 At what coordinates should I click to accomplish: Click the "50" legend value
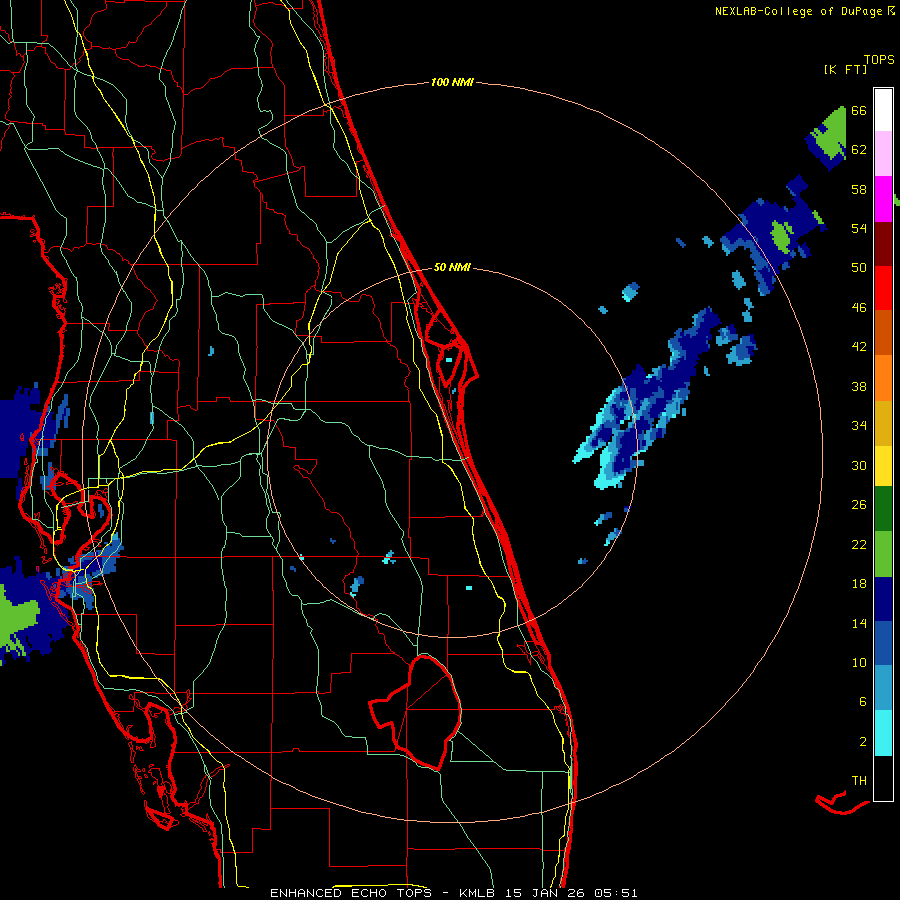(859, 267)
